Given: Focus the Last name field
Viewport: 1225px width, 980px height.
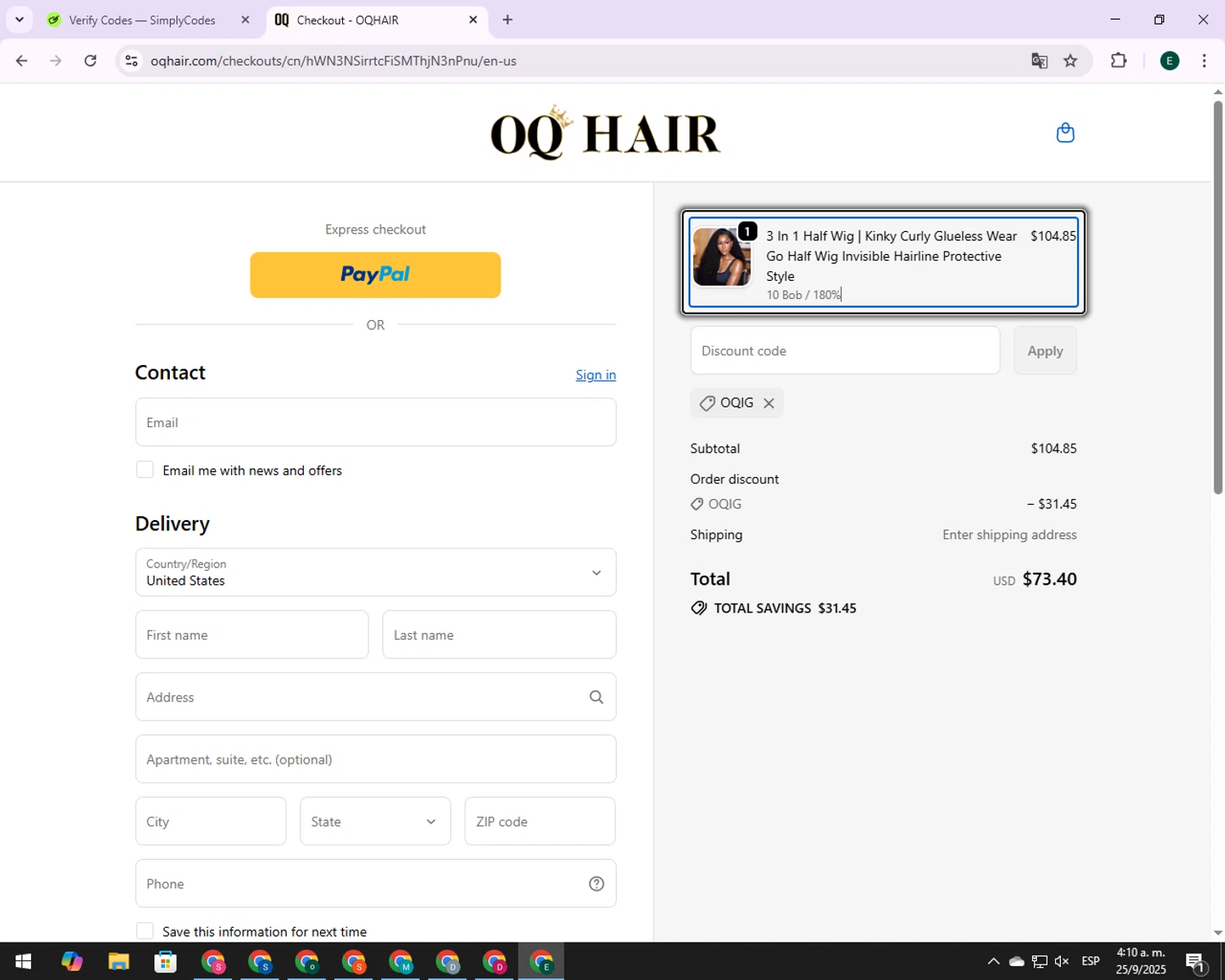Looking at the screenshot, I should pyautogui.click(x=499, y=635).
